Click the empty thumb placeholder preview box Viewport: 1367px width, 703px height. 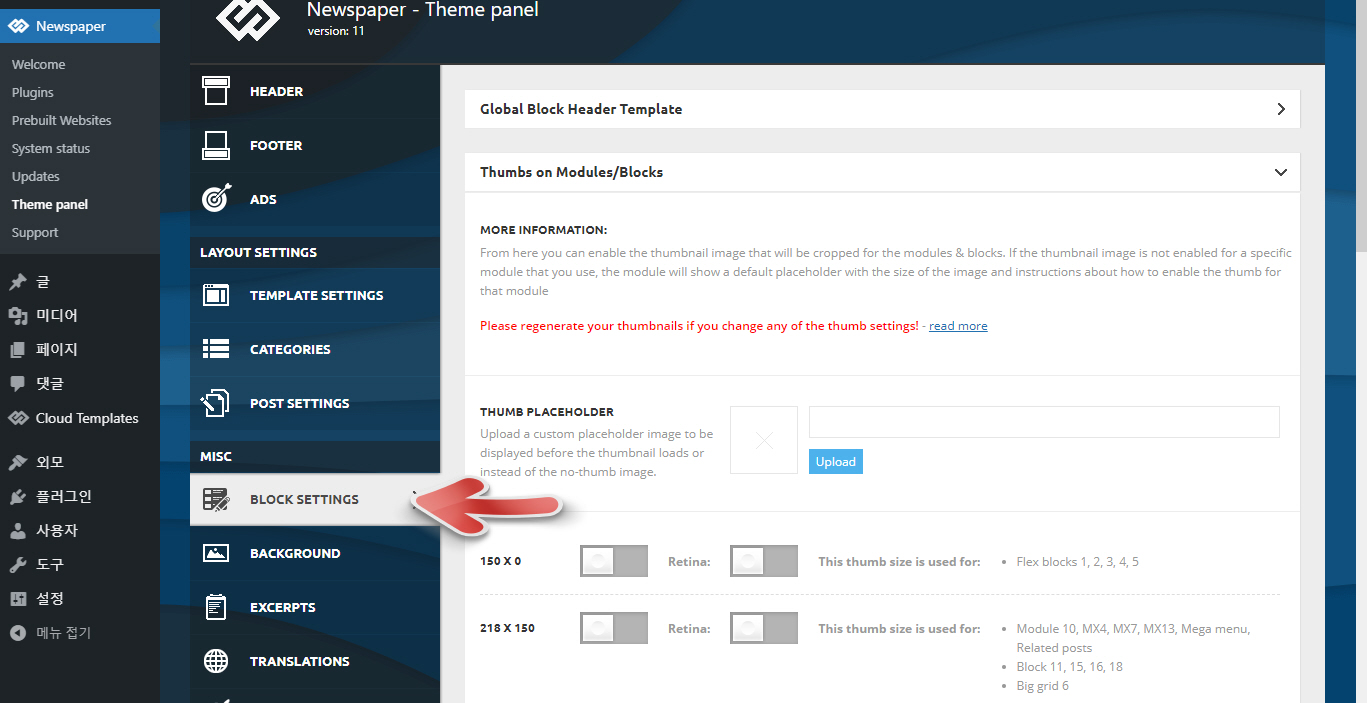(764, 440)
